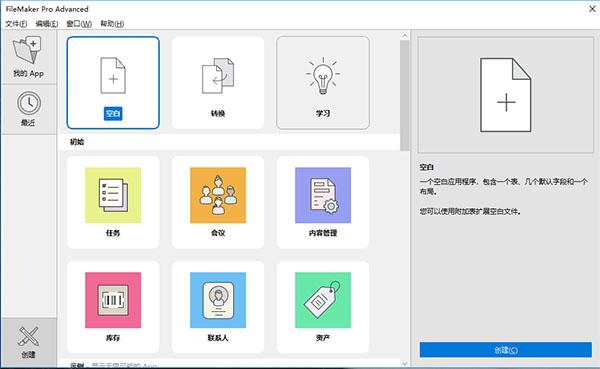Image resolution: width=600 pixels, height=369 pixels.
Task: Open the 编辑(E) menu
Action: click(x=47, y=24)
